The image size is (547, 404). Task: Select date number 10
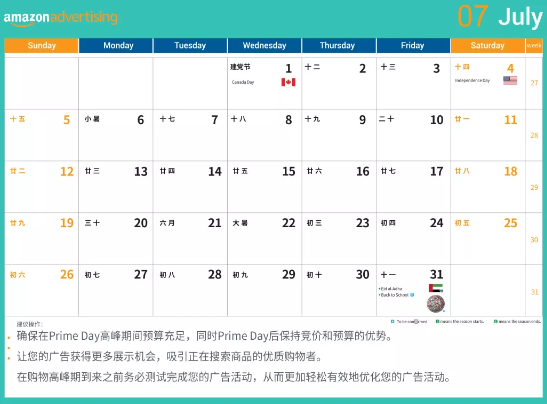[436, 120]
